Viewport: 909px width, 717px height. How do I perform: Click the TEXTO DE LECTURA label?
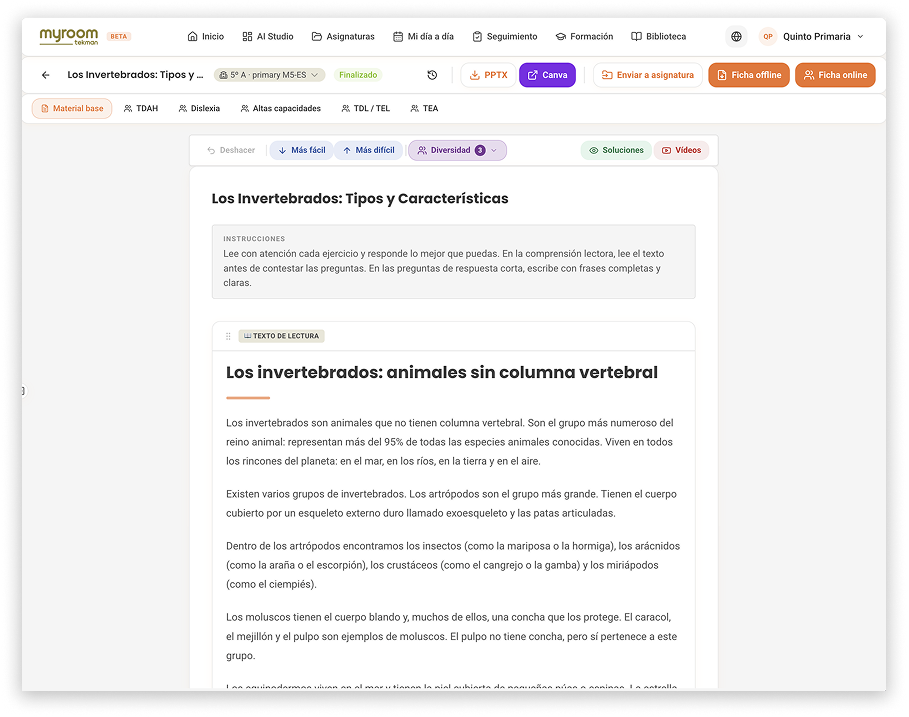[281, 336]
